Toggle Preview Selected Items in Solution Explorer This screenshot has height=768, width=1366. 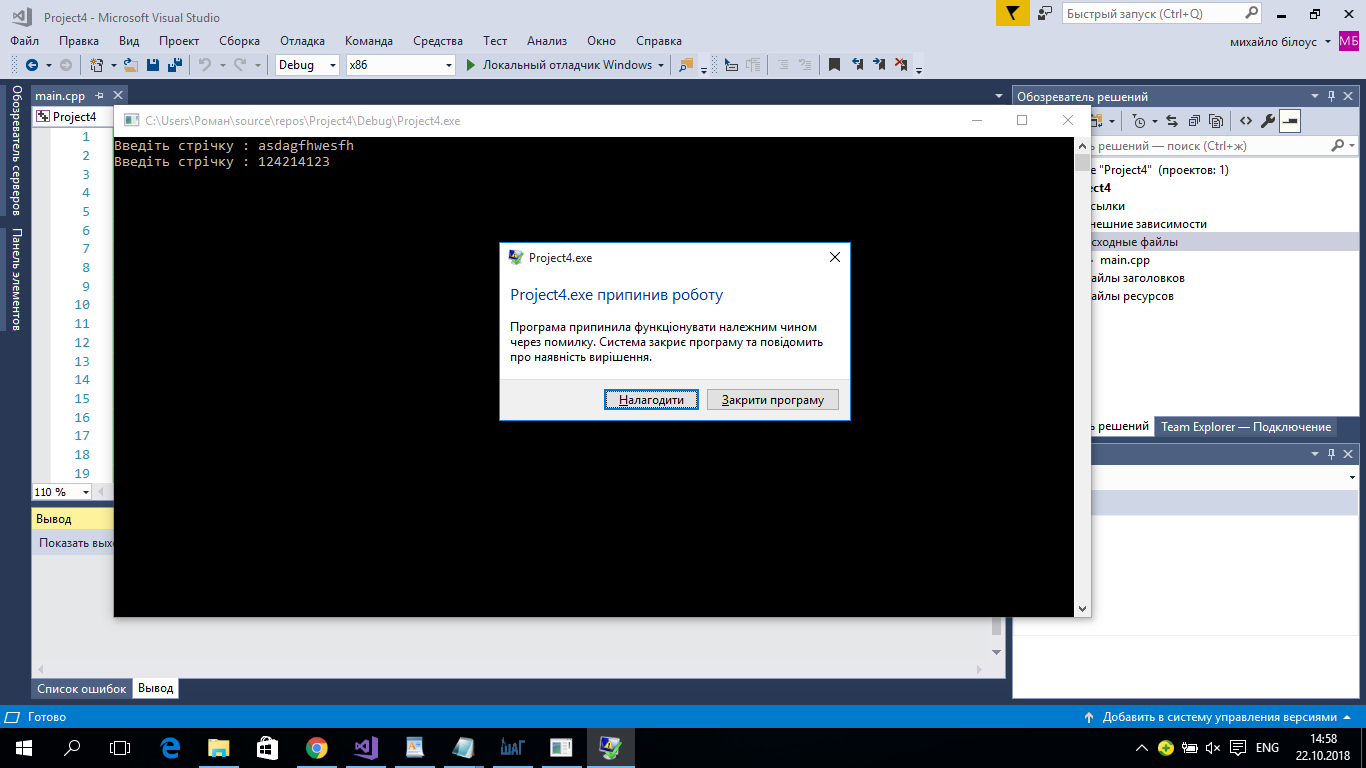[1290, 121]
